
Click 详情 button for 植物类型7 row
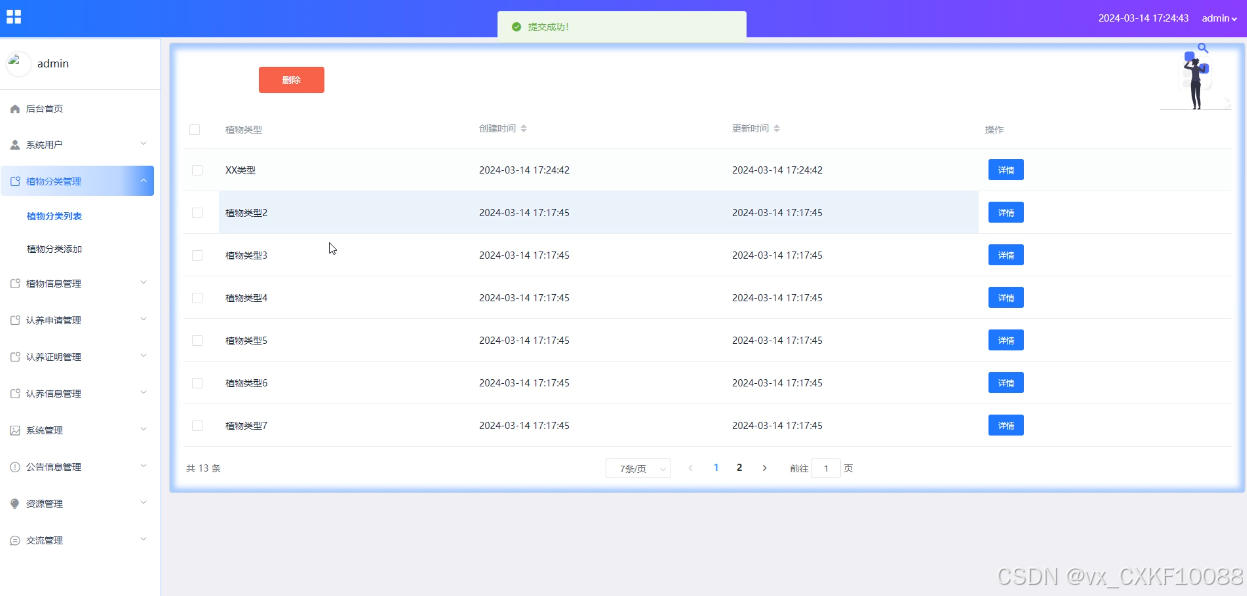click(x=1006, y=425)
